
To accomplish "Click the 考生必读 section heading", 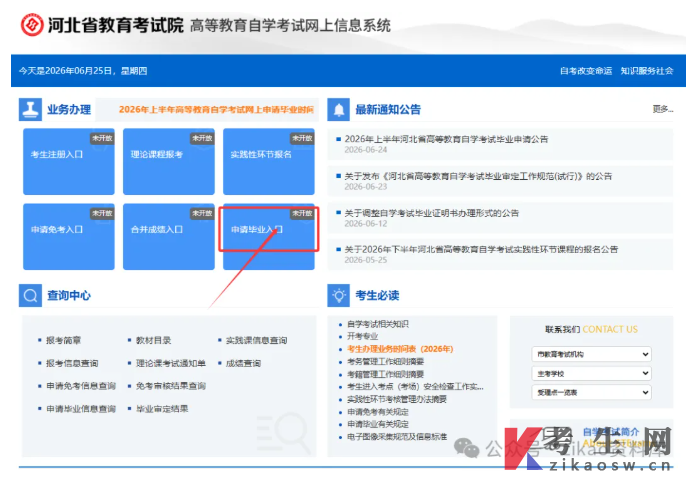I will (378, 295).
